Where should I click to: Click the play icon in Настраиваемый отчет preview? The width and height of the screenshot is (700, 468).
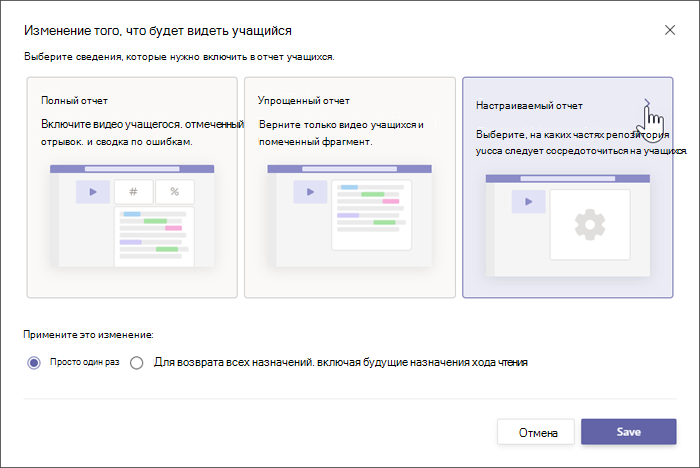click(529, 201)
